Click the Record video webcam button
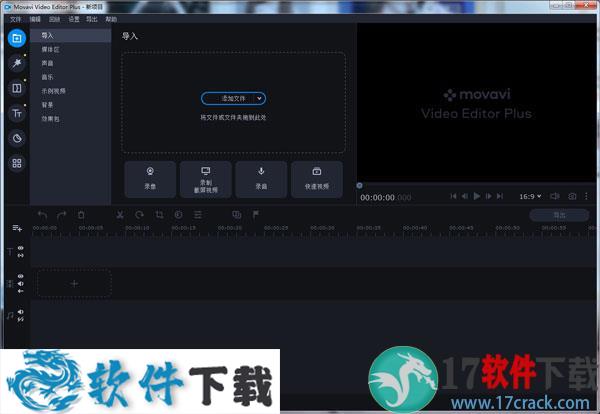Screen dimensions: 600x414 (x=150, y=179)
